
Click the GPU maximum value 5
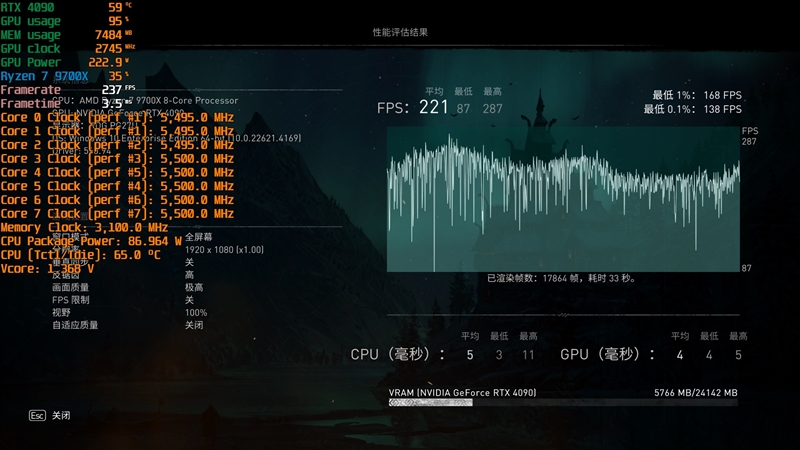(x=738, y=355)
